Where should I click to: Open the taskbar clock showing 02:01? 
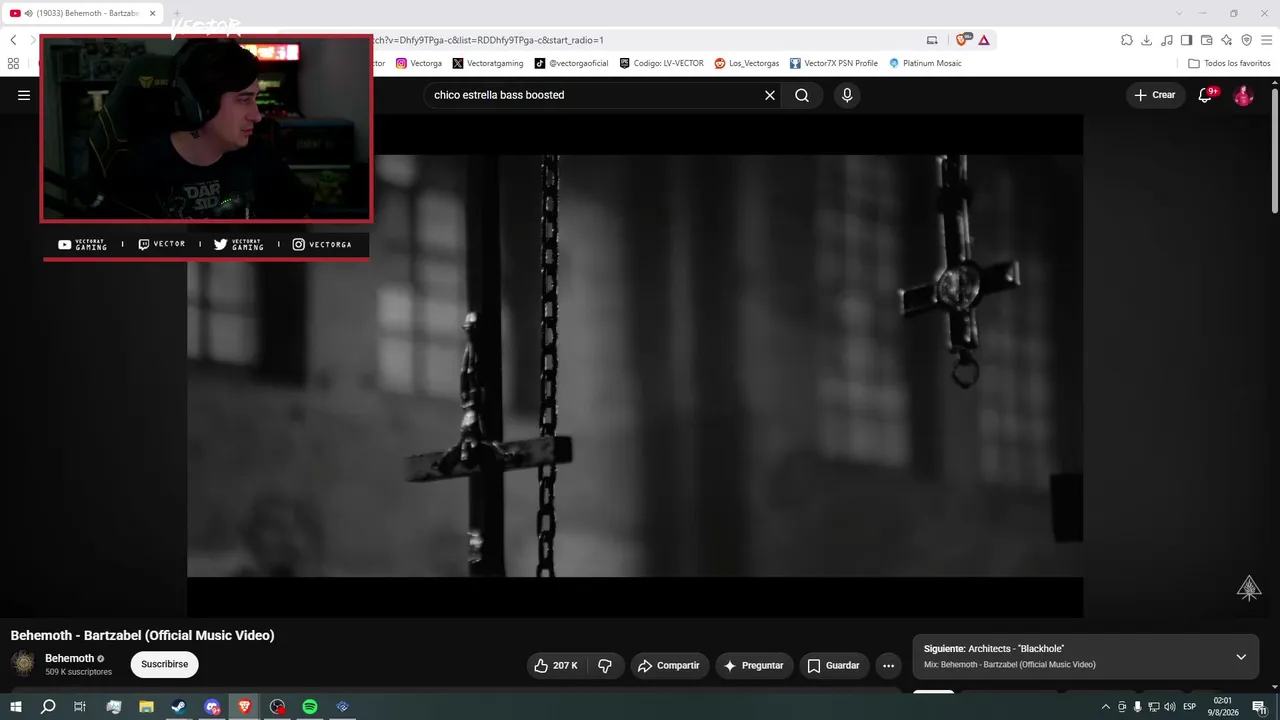(x=1222, y=707)
